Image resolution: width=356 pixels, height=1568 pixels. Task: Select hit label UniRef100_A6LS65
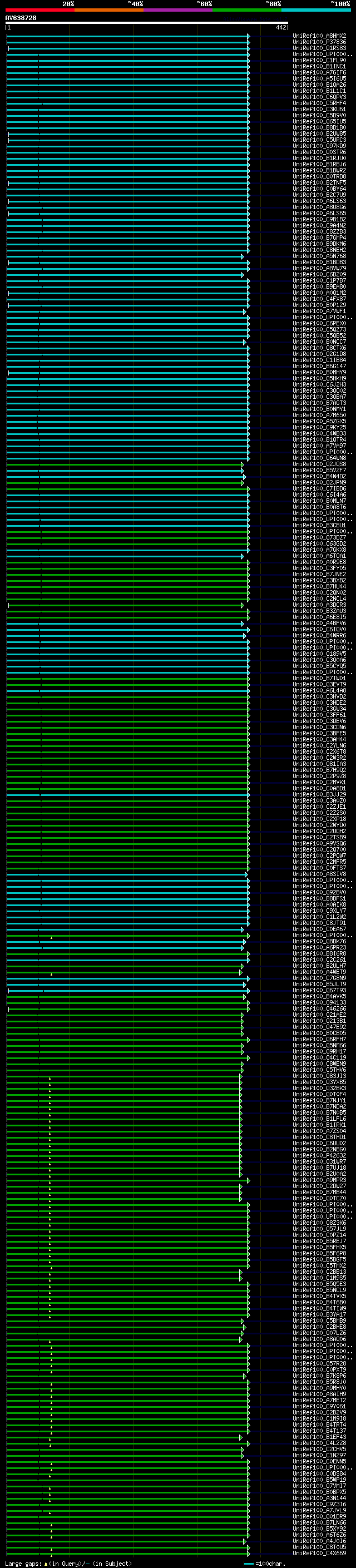[x=319, y=214]
